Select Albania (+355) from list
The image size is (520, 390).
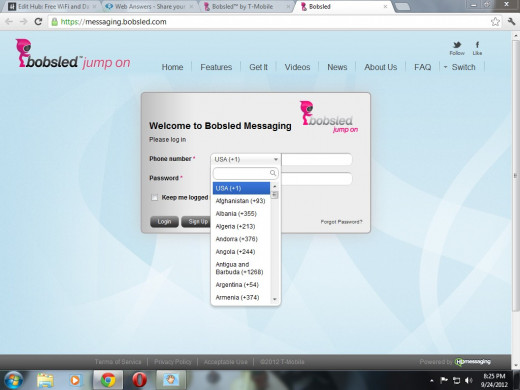coord(241,214)
